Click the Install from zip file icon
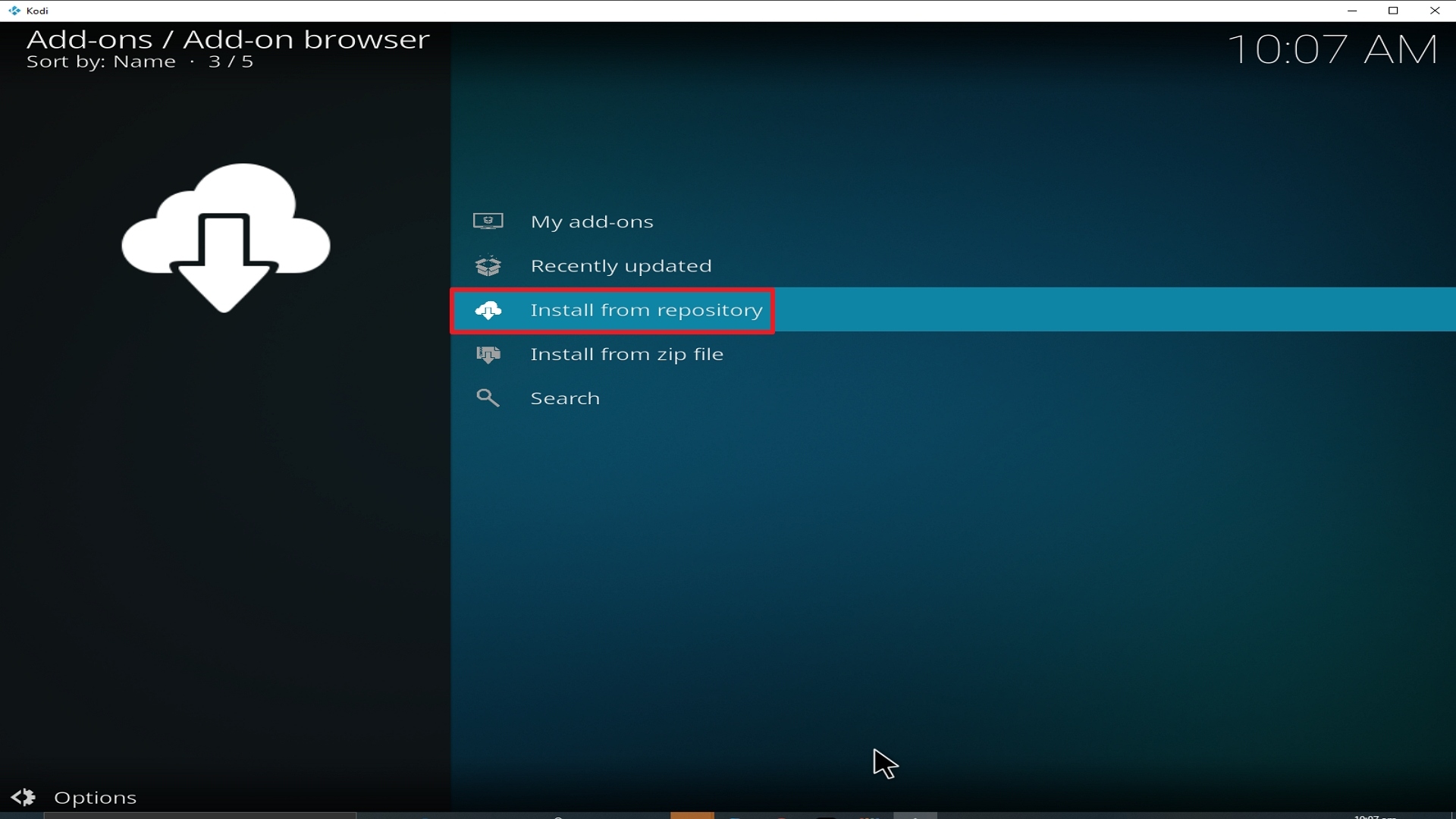Image resolution: width=1456 pixels, height=819 pixels. pos(488,354)
